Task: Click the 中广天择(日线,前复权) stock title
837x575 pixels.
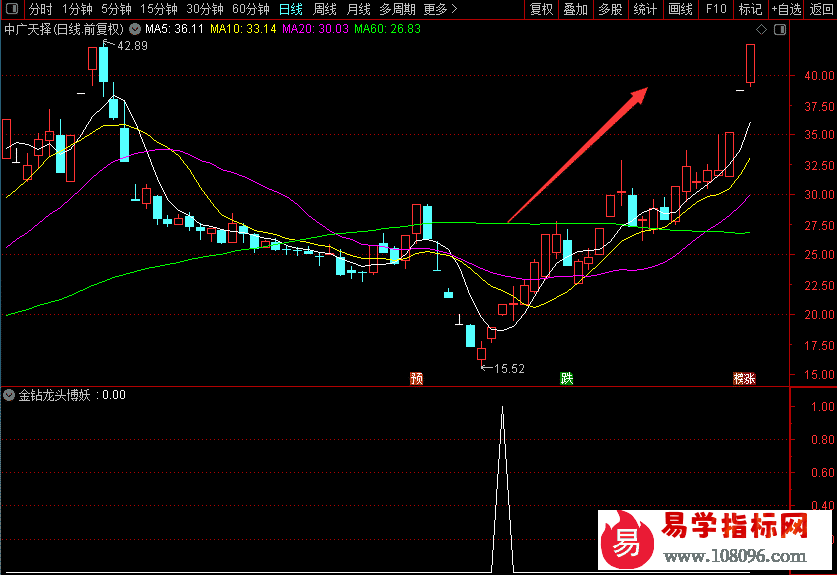Action: pos(64,29)
